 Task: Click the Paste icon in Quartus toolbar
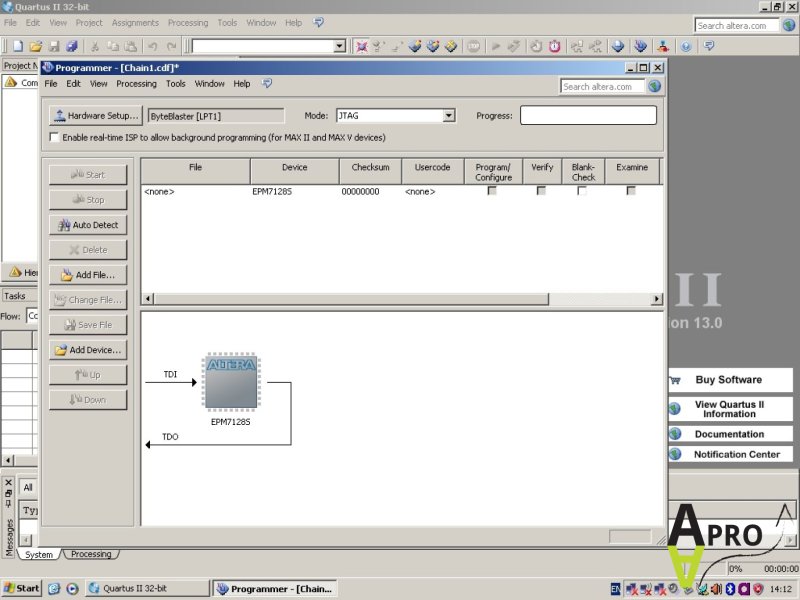pos(131,46)
